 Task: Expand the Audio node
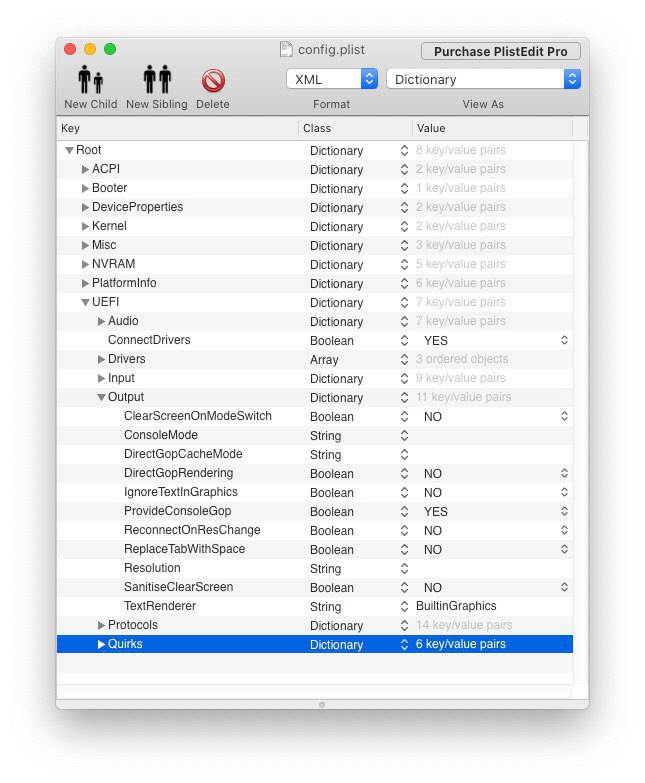point(101,321)
